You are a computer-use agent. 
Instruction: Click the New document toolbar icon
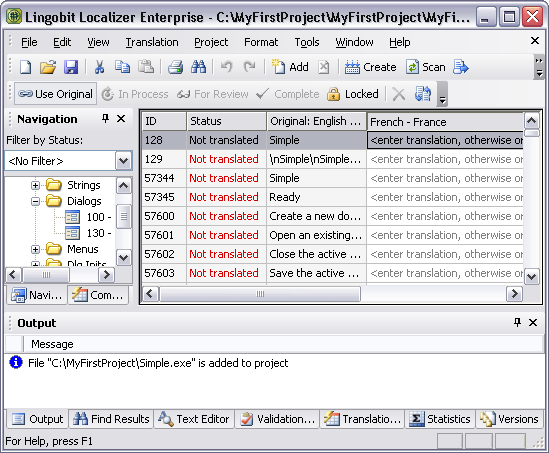pyautogui.click(x=25, y=67)
